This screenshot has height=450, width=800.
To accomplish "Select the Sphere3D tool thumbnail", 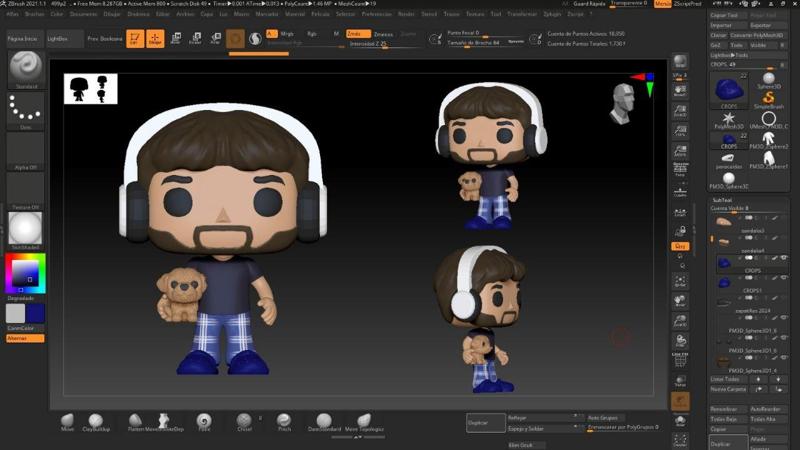I will pos(768,80).
